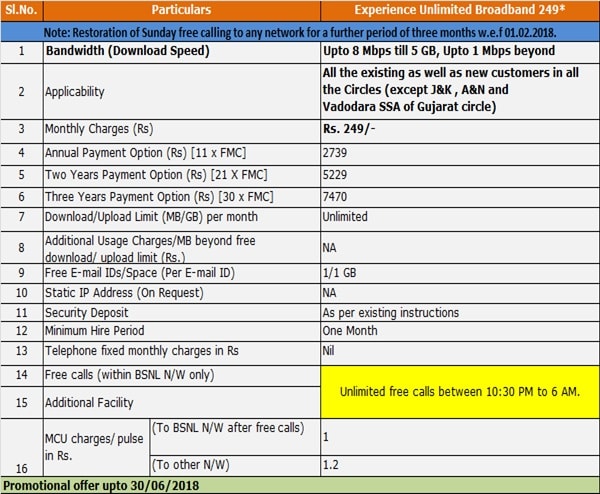The image size is (600, 494).
Task: Select 'Experience Unlimited Broadband 249*' header cell
Action: click(460, 10)
